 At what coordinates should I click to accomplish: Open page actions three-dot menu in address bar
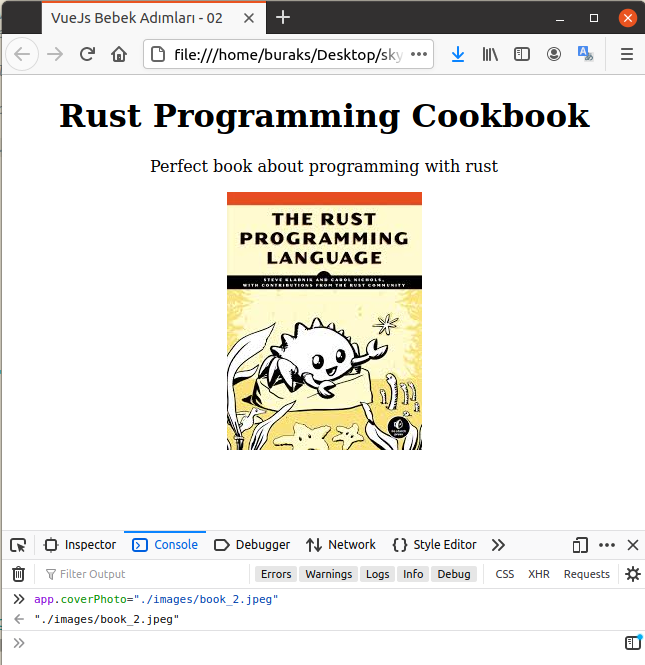click(419, 54)
